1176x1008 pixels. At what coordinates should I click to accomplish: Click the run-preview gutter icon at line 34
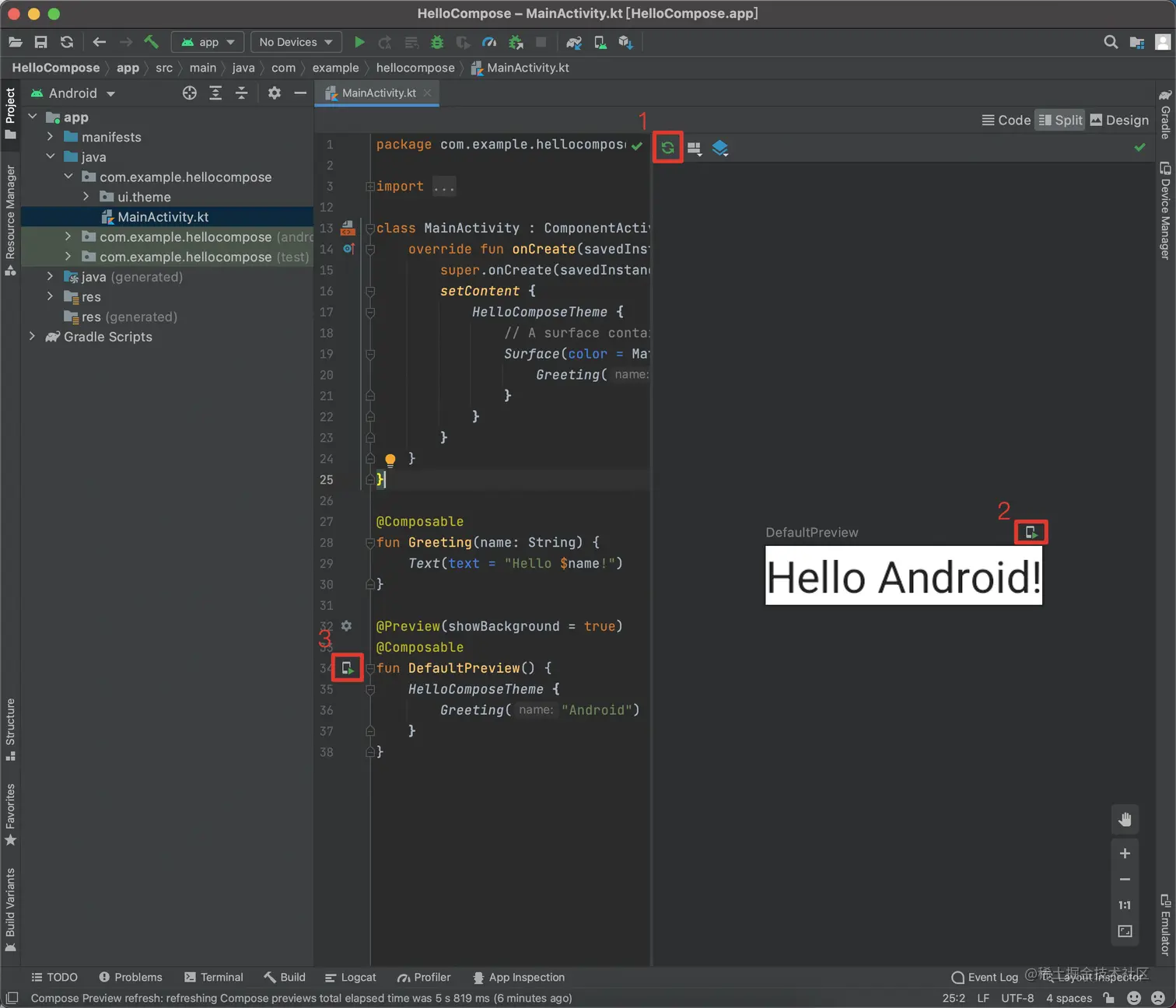click(348, 668)
